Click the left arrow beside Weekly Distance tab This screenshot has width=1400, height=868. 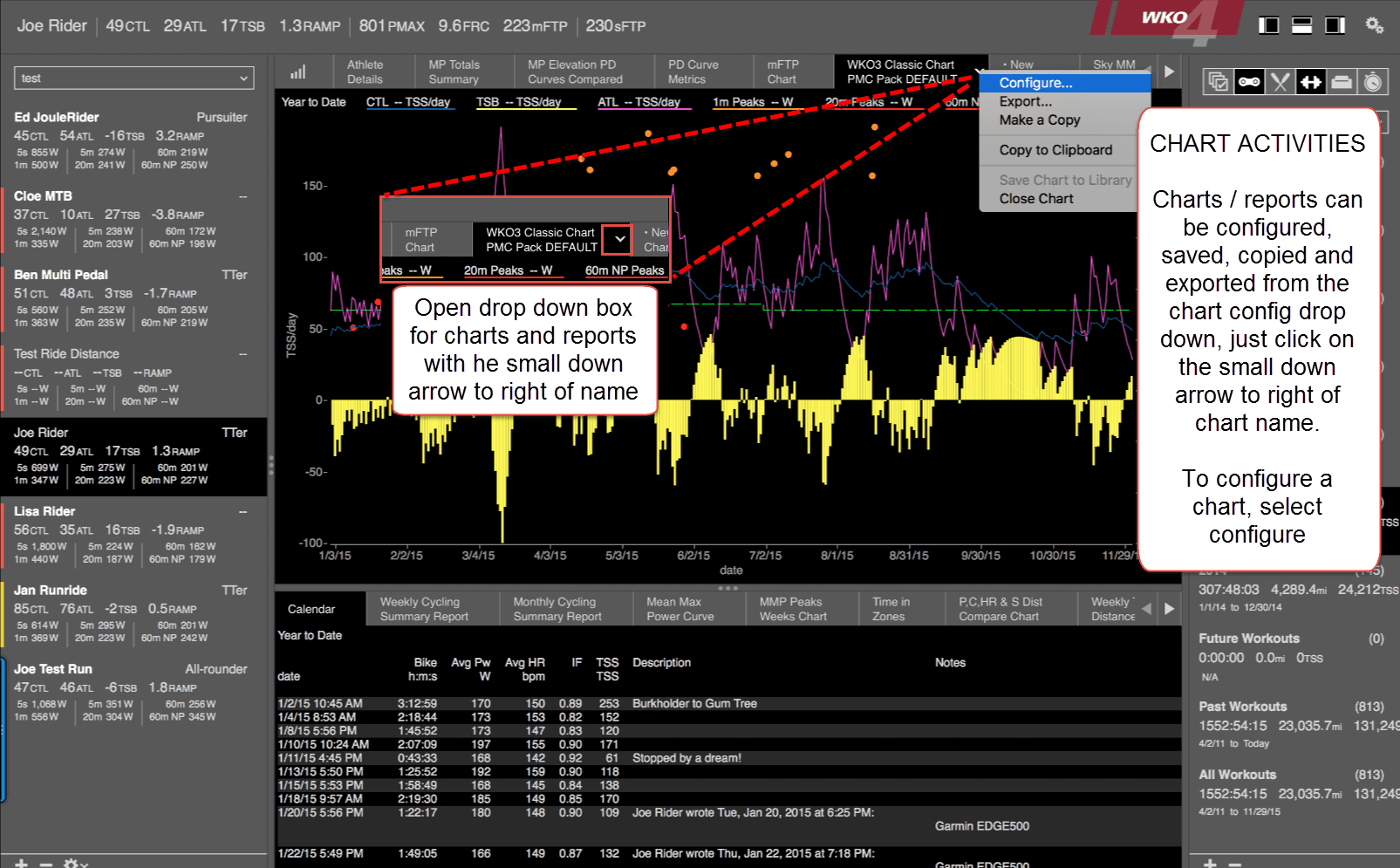pos(1147,609)
